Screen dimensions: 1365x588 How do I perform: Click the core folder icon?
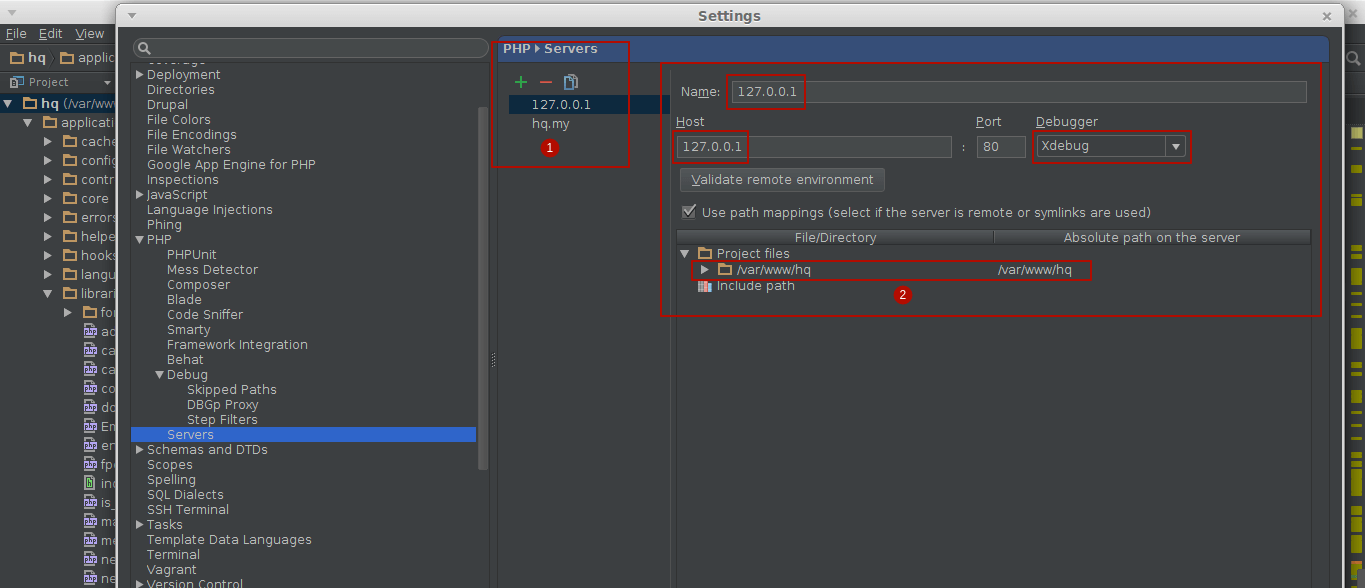tap(70, 199)
